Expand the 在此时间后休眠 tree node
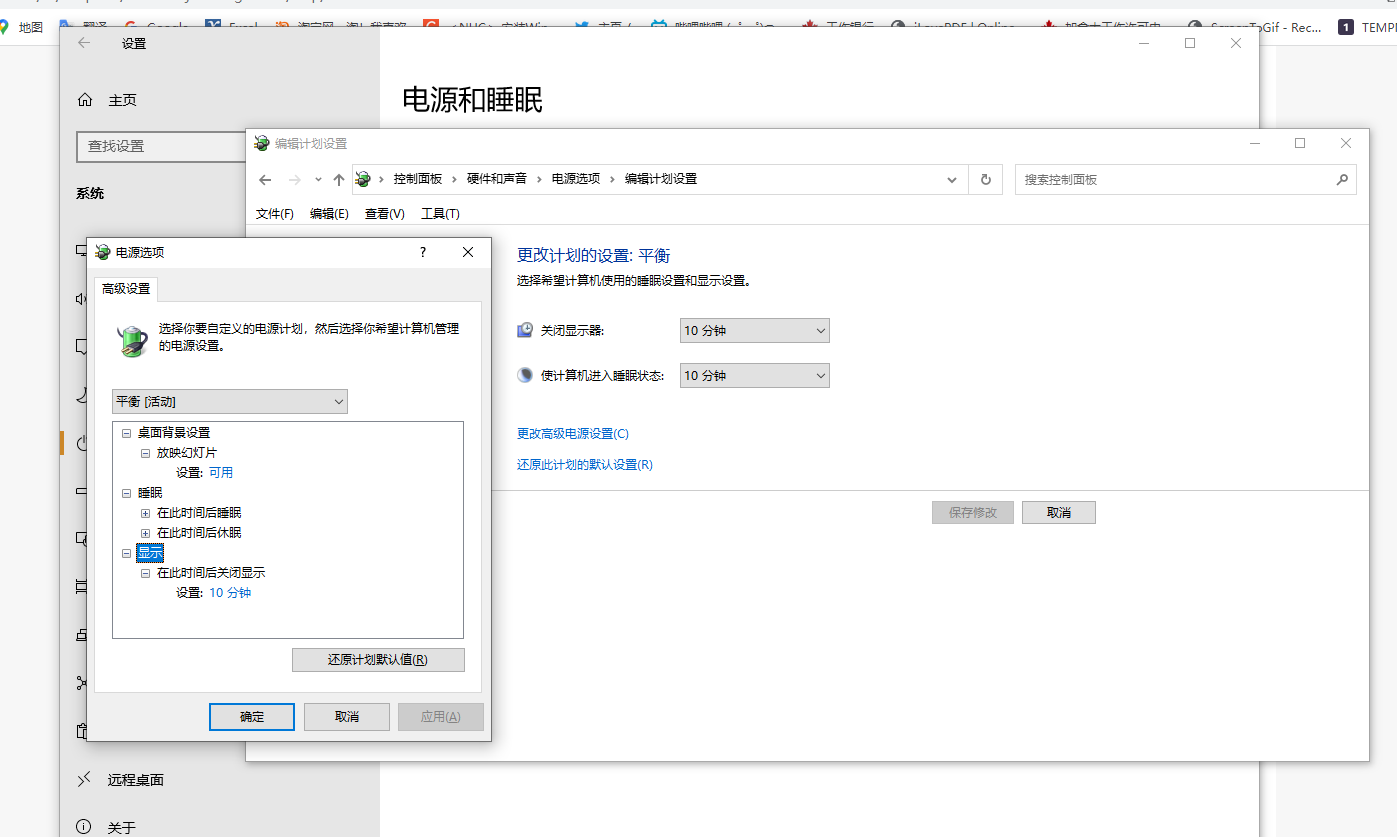The height and width of the screenshot is (837, 1397). [145, 533]
